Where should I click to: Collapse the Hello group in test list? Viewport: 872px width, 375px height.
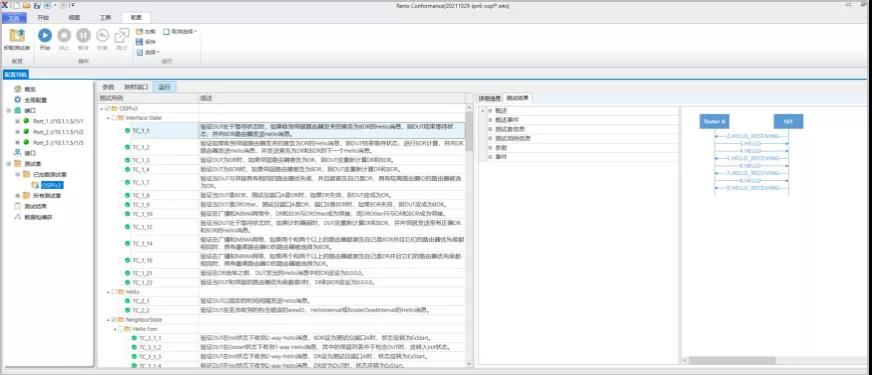[x=108, y=292]
